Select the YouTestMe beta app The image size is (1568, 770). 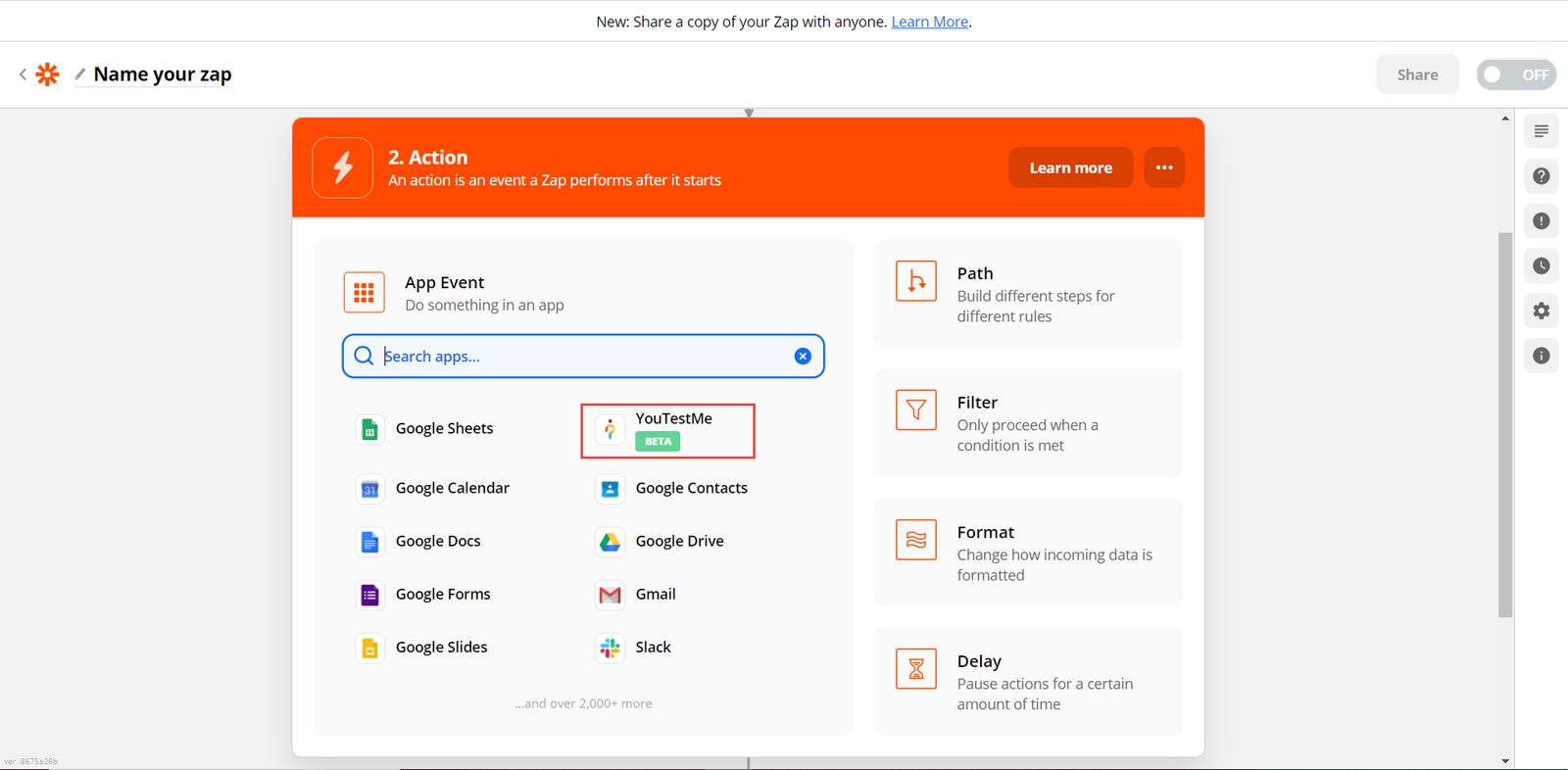coord(667,430)
